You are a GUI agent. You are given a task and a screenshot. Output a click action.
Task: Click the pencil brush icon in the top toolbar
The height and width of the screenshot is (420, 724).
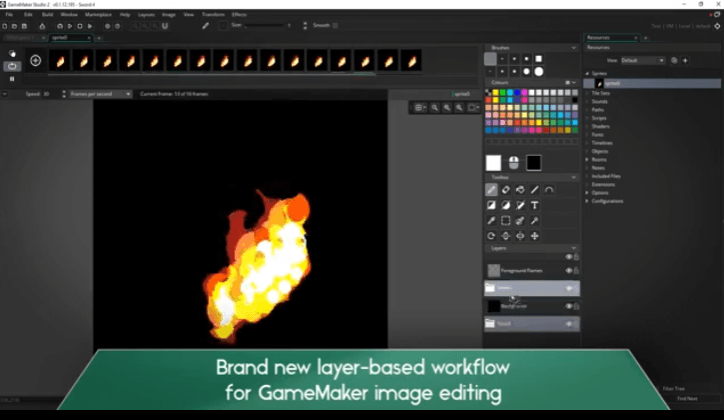(x=205, y=26)
